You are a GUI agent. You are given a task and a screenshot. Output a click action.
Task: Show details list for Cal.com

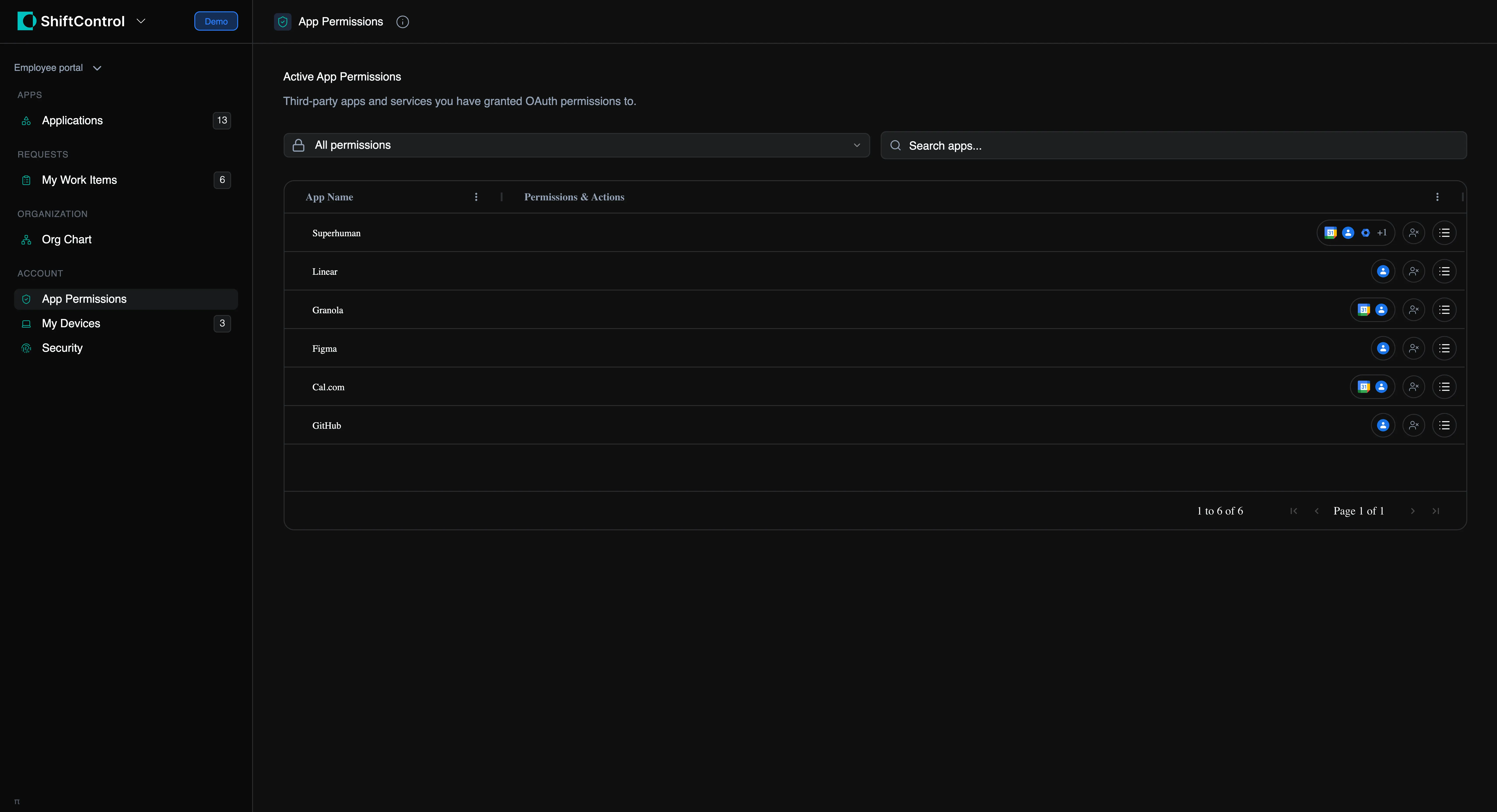[1444, 387]
